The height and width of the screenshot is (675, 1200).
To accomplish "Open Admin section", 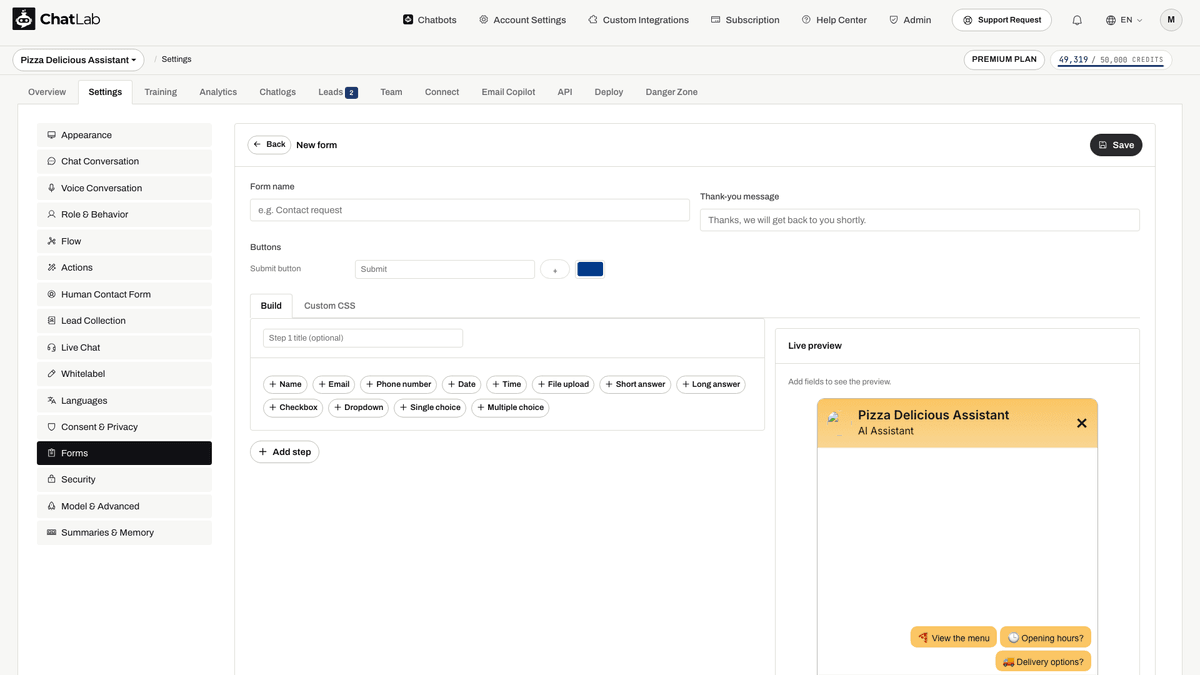I will tap(910, 20).
